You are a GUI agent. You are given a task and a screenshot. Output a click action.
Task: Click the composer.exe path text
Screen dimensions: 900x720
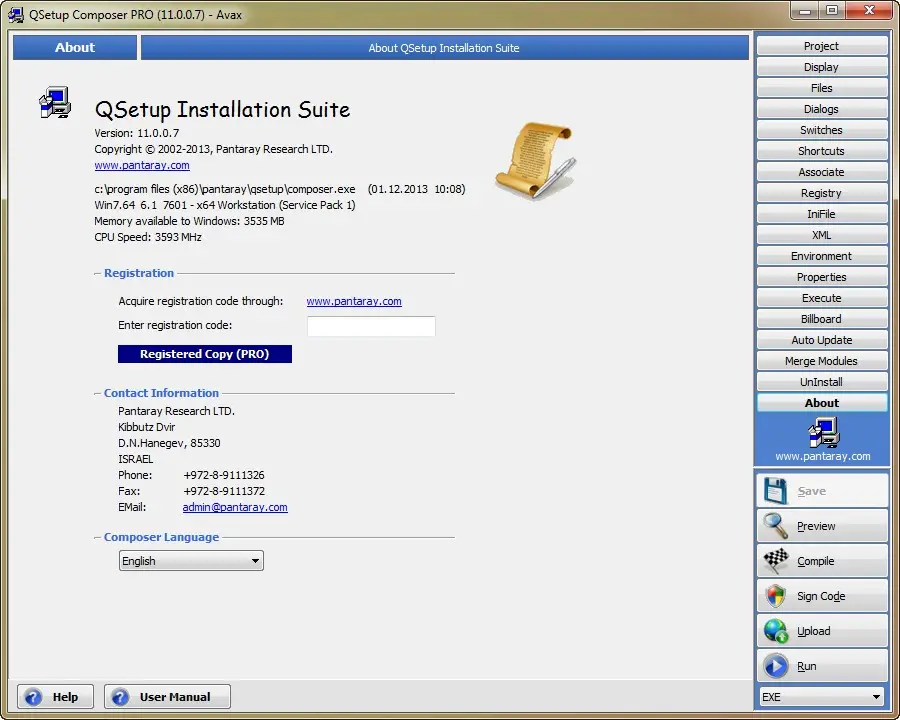[225, 189]
